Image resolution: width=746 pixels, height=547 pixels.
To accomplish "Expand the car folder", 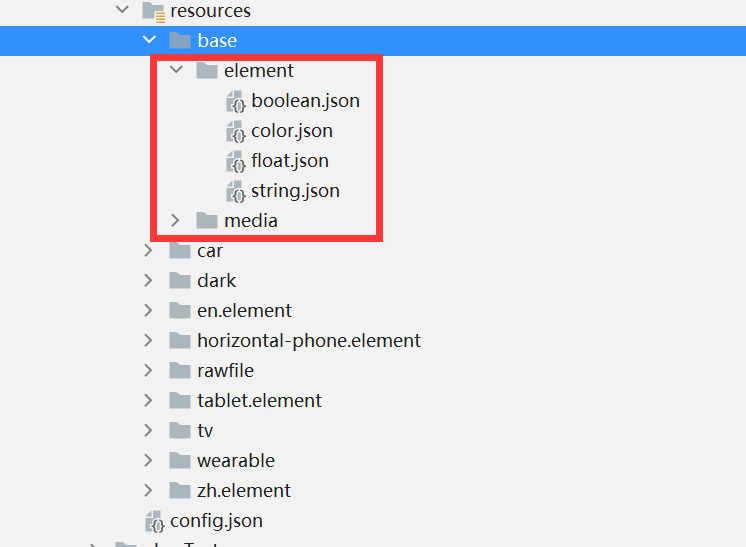I will 148,250.
